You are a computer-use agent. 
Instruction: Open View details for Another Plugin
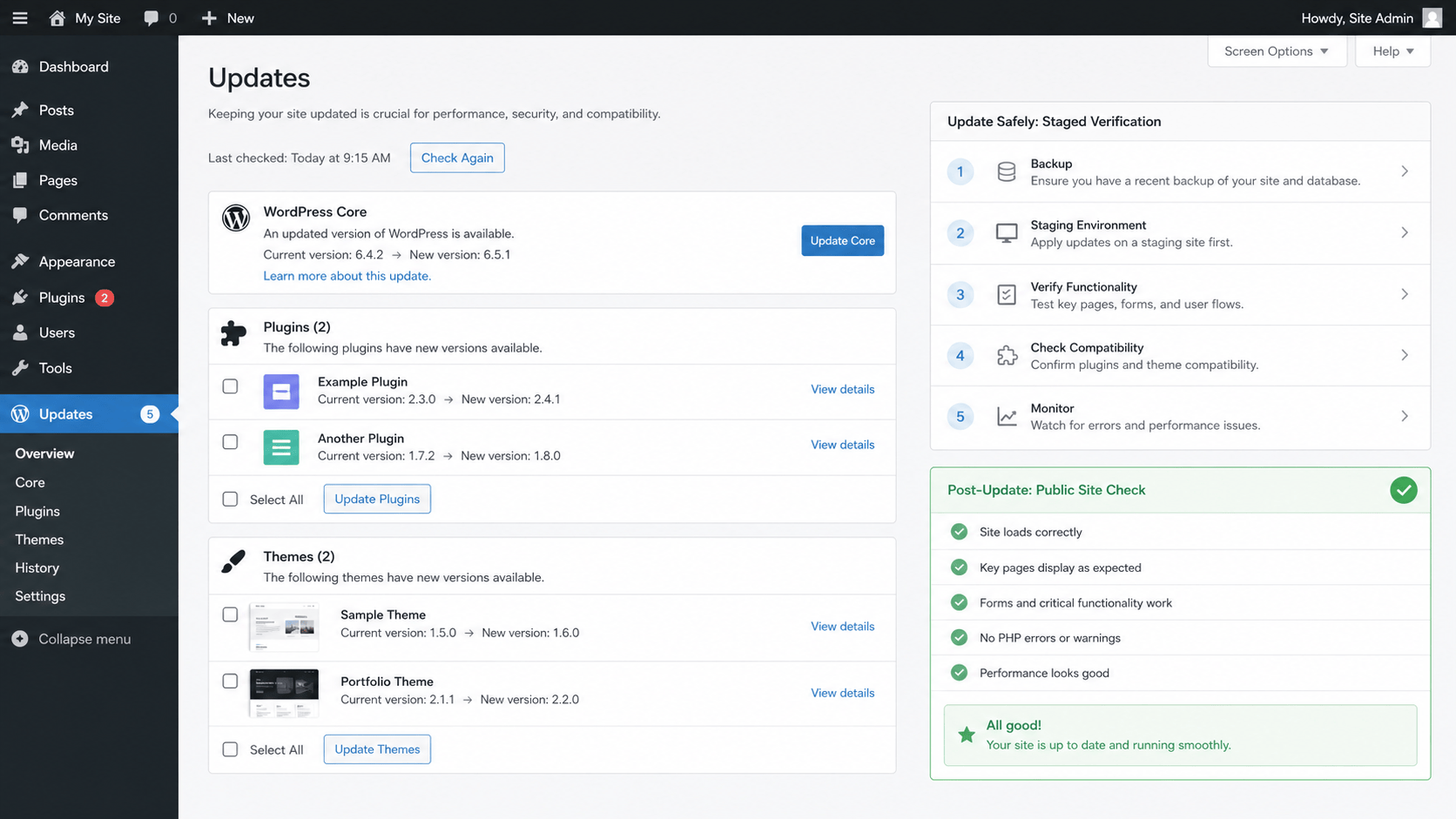(x=842, y=445)
